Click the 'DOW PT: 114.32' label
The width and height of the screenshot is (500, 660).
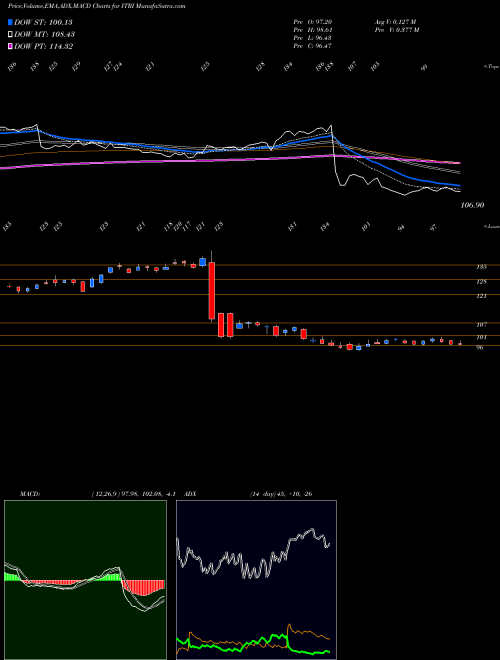(x=44, y=46)
